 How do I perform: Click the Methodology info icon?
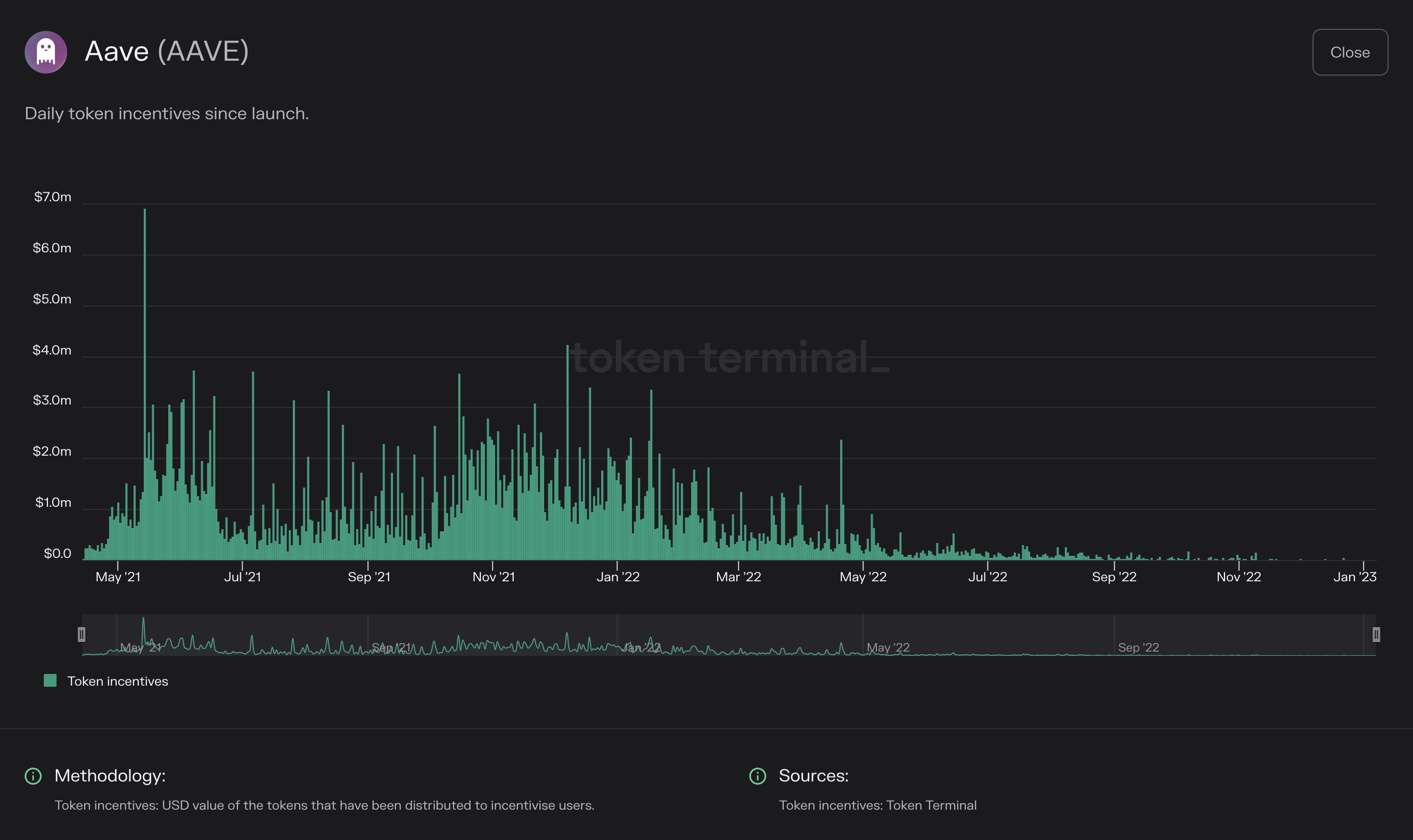tap(34, 776)
